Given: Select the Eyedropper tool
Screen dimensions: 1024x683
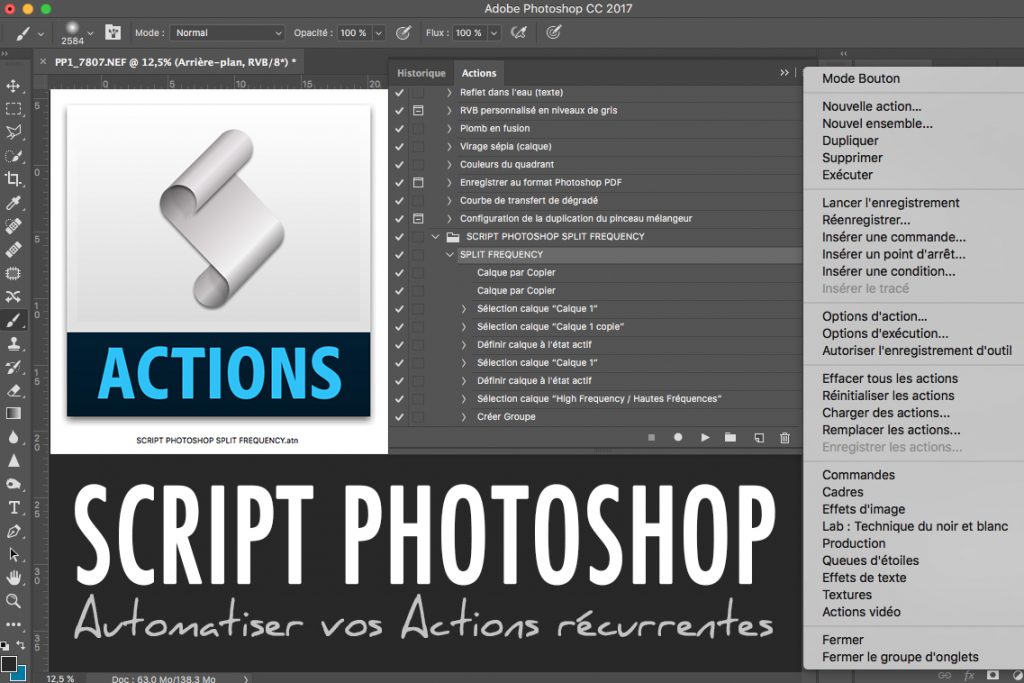Looking at the screenshot, I should click(x=13, y=202).
